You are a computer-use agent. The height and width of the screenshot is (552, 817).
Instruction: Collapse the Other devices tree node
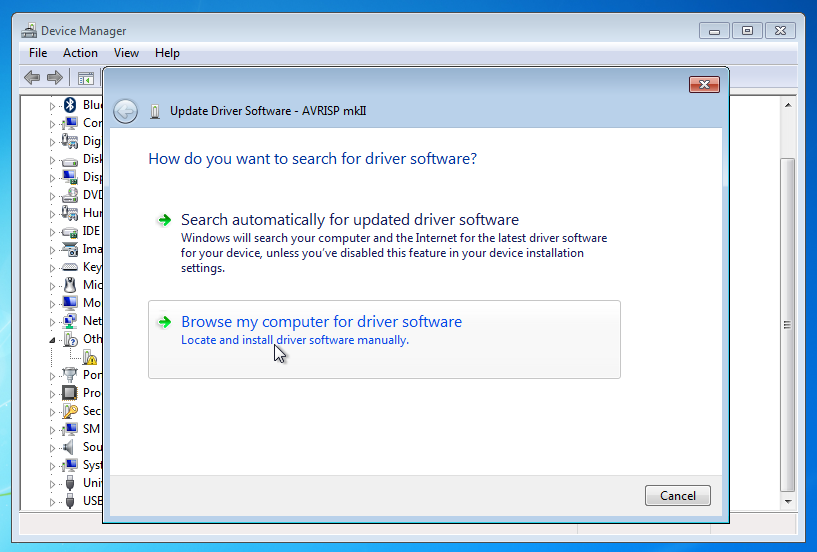pos(53,339)
